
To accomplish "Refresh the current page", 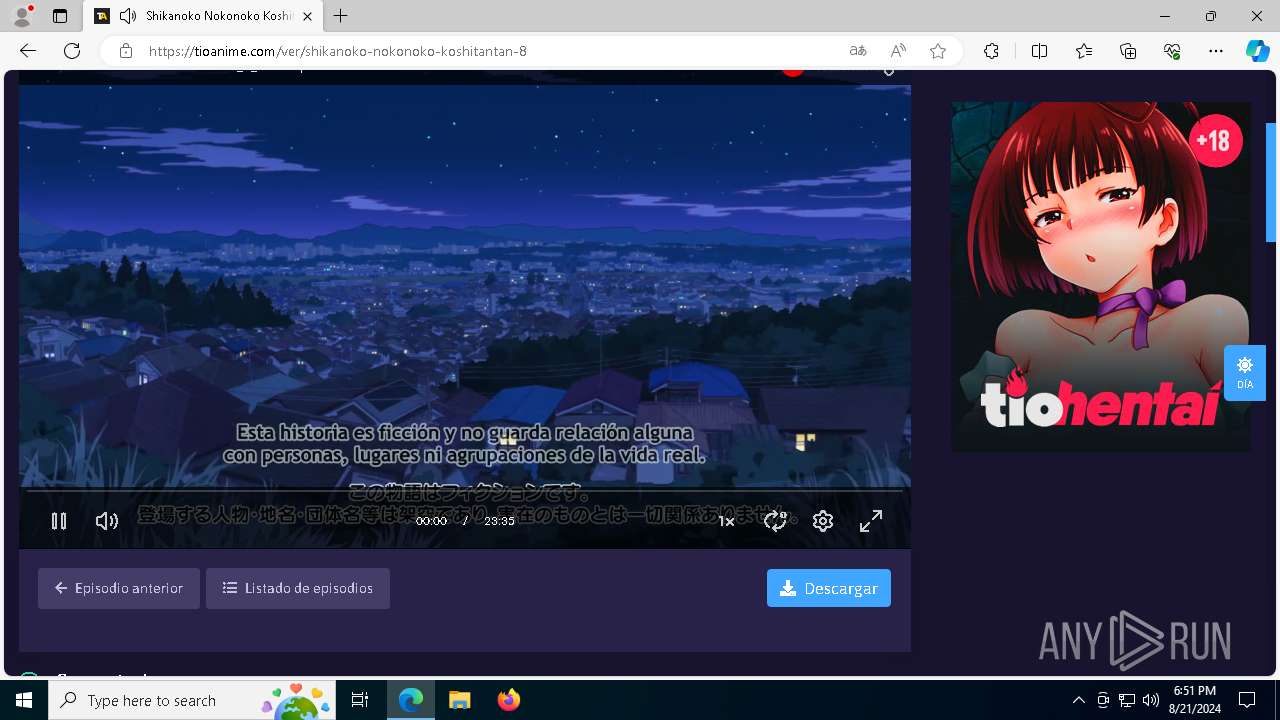I will [72, 51].
